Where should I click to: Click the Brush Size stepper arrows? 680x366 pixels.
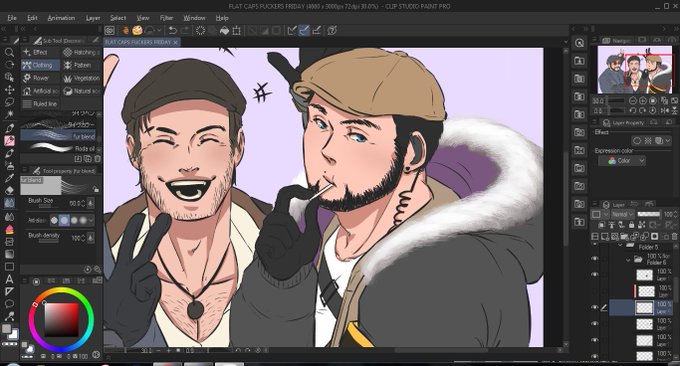(x=83, y=203)
